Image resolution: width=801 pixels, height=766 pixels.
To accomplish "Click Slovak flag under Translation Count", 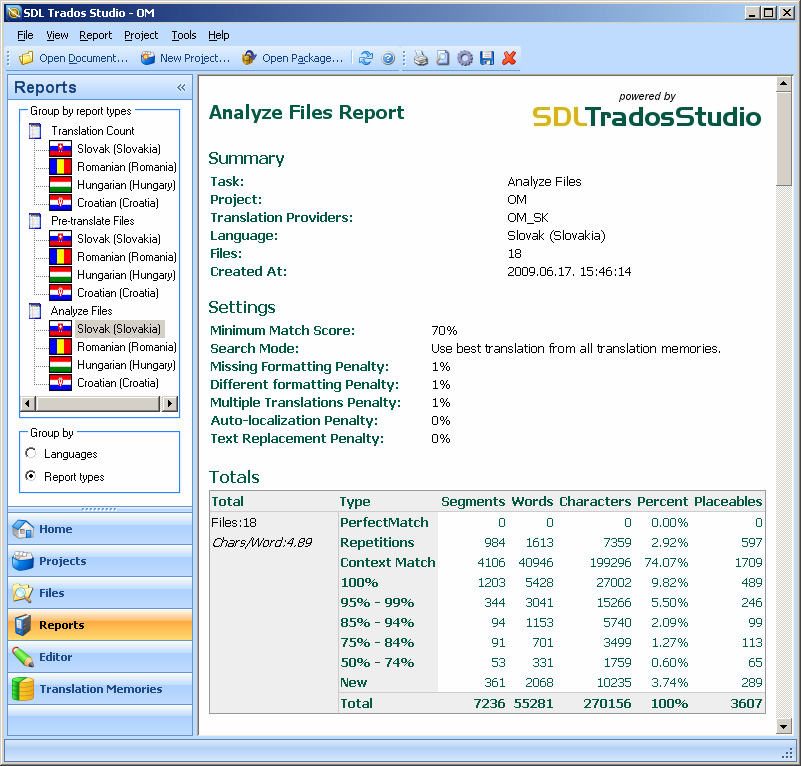I will [60, 149].
